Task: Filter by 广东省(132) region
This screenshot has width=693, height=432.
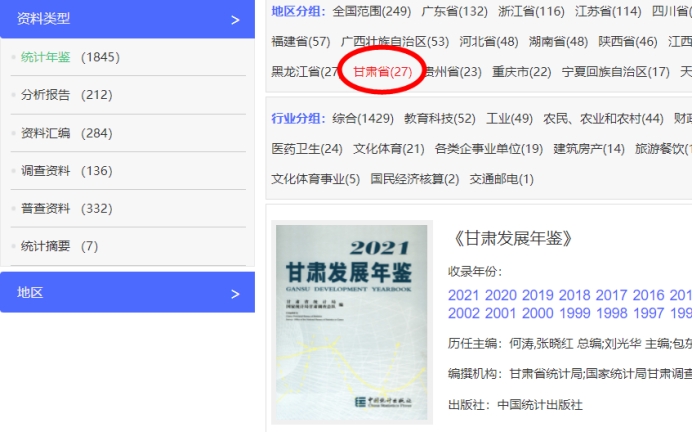Action: [x=454, y=12]
